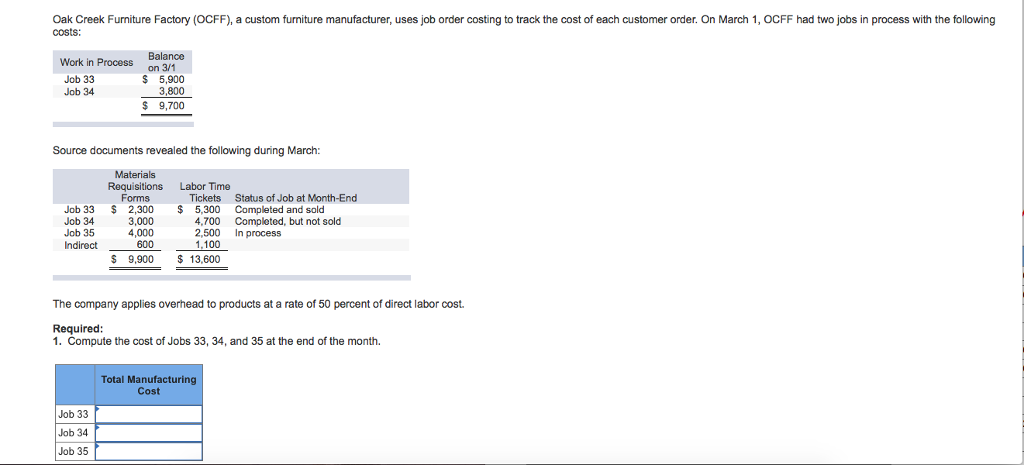Click the Balance on 3/1 column header
Viewport: 1024px width, 465px height.
(x=166, y=62)
